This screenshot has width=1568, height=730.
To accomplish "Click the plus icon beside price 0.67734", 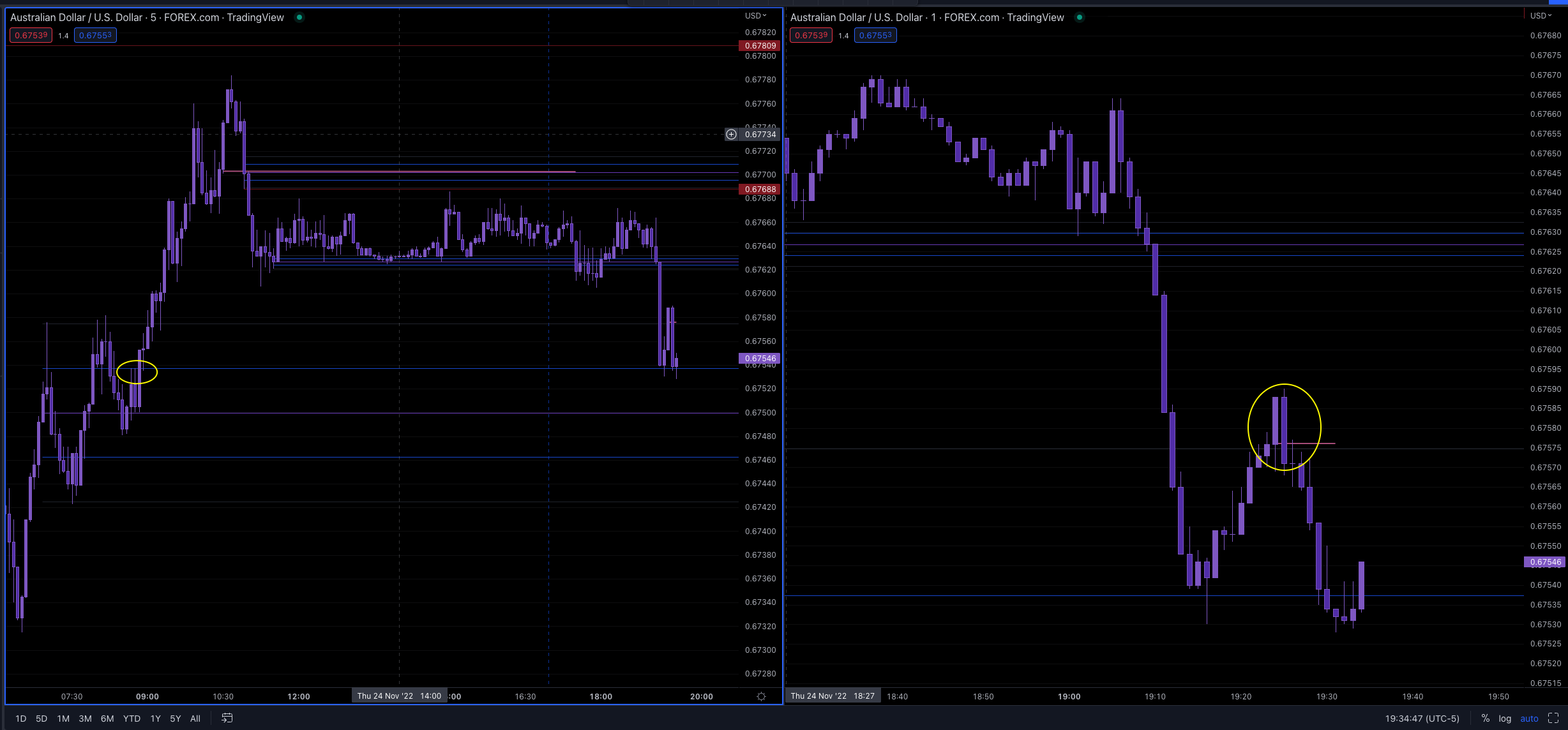I will (x=731, y=135).
